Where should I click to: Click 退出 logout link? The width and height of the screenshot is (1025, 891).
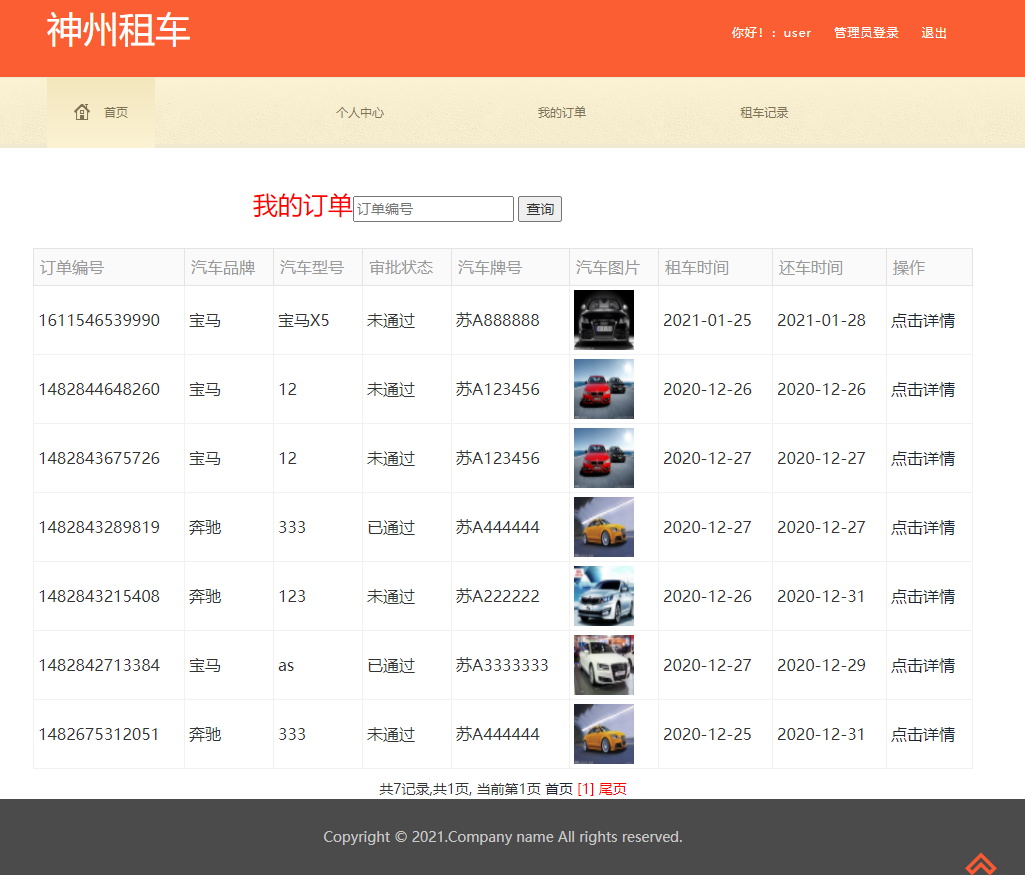click(934, 33)
